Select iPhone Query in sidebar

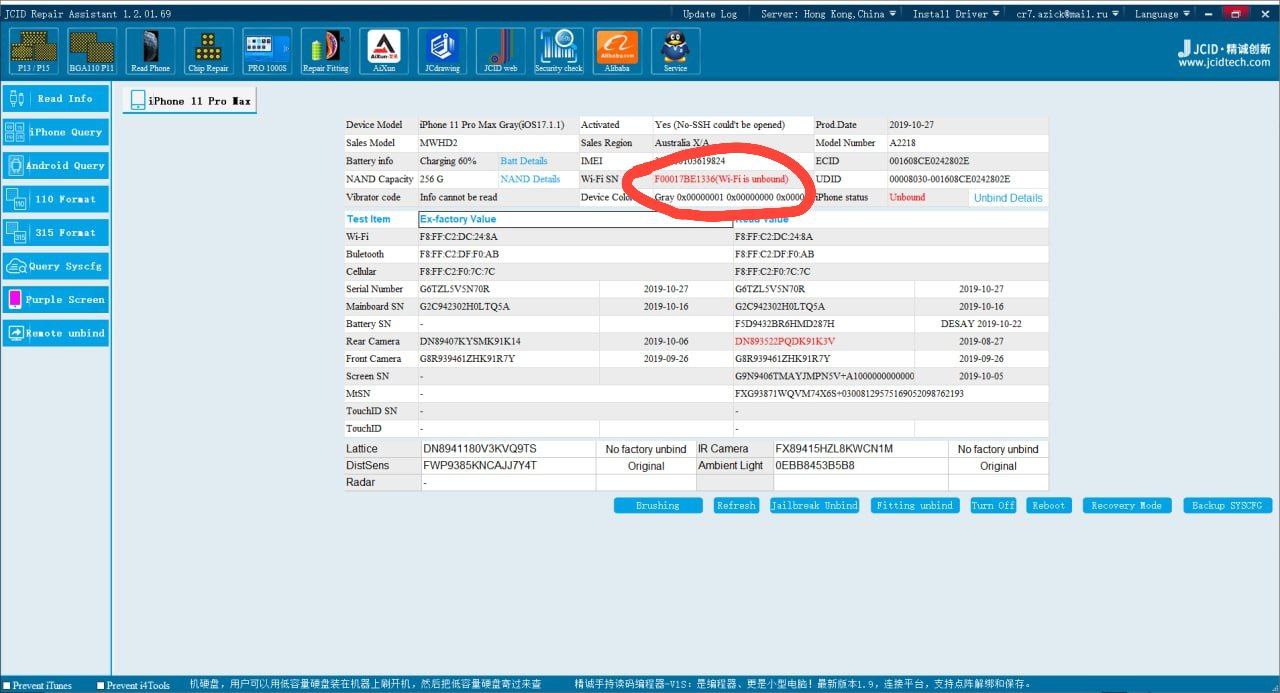point(56,132)
